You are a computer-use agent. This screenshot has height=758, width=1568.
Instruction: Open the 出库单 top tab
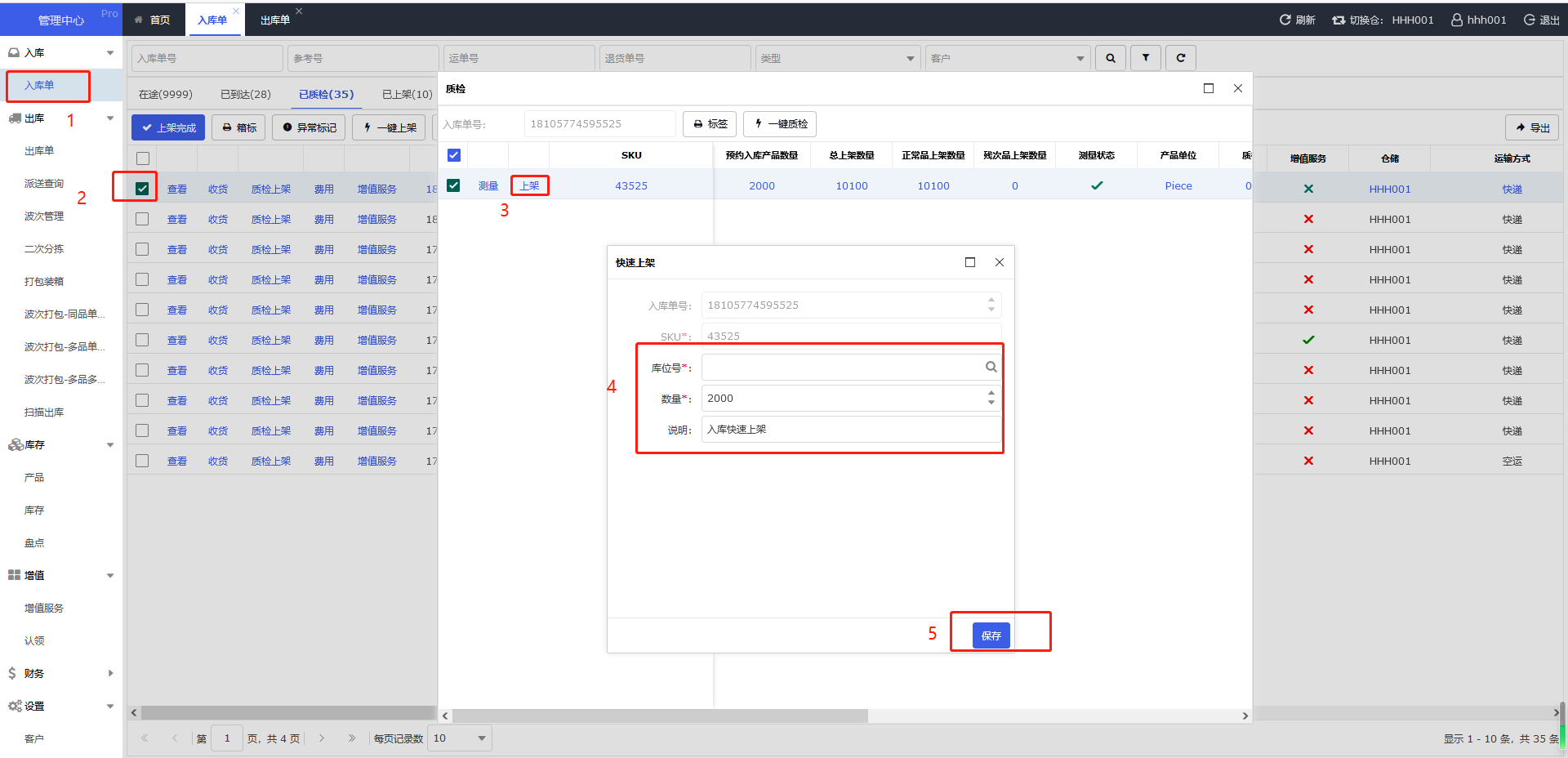point(275,20)
